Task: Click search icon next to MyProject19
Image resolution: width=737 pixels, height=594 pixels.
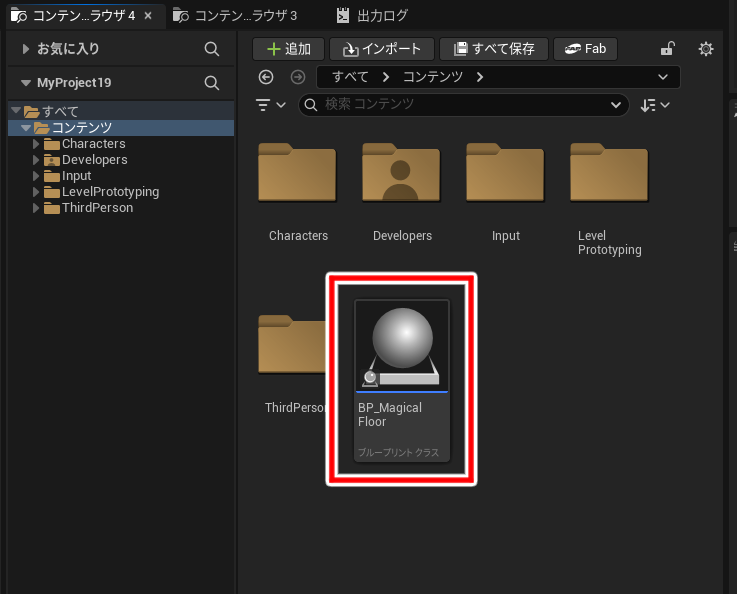Action: pos(212,83)
